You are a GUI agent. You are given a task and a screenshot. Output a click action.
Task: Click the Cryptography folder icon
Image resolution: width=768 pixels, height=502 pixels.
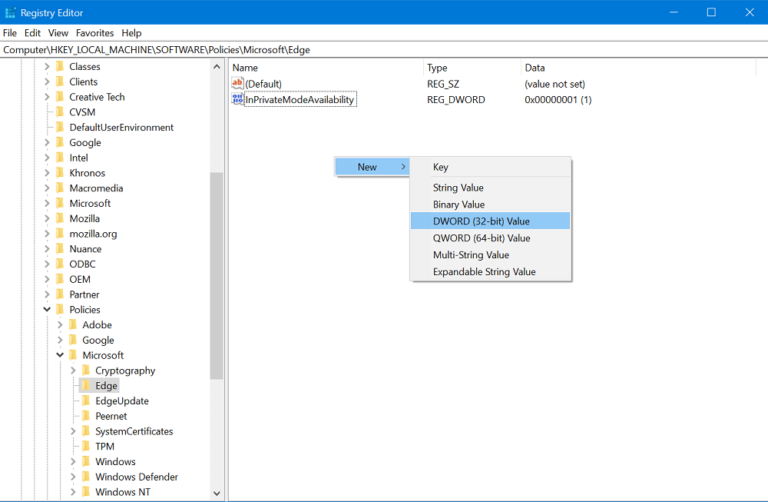[86, 371]
